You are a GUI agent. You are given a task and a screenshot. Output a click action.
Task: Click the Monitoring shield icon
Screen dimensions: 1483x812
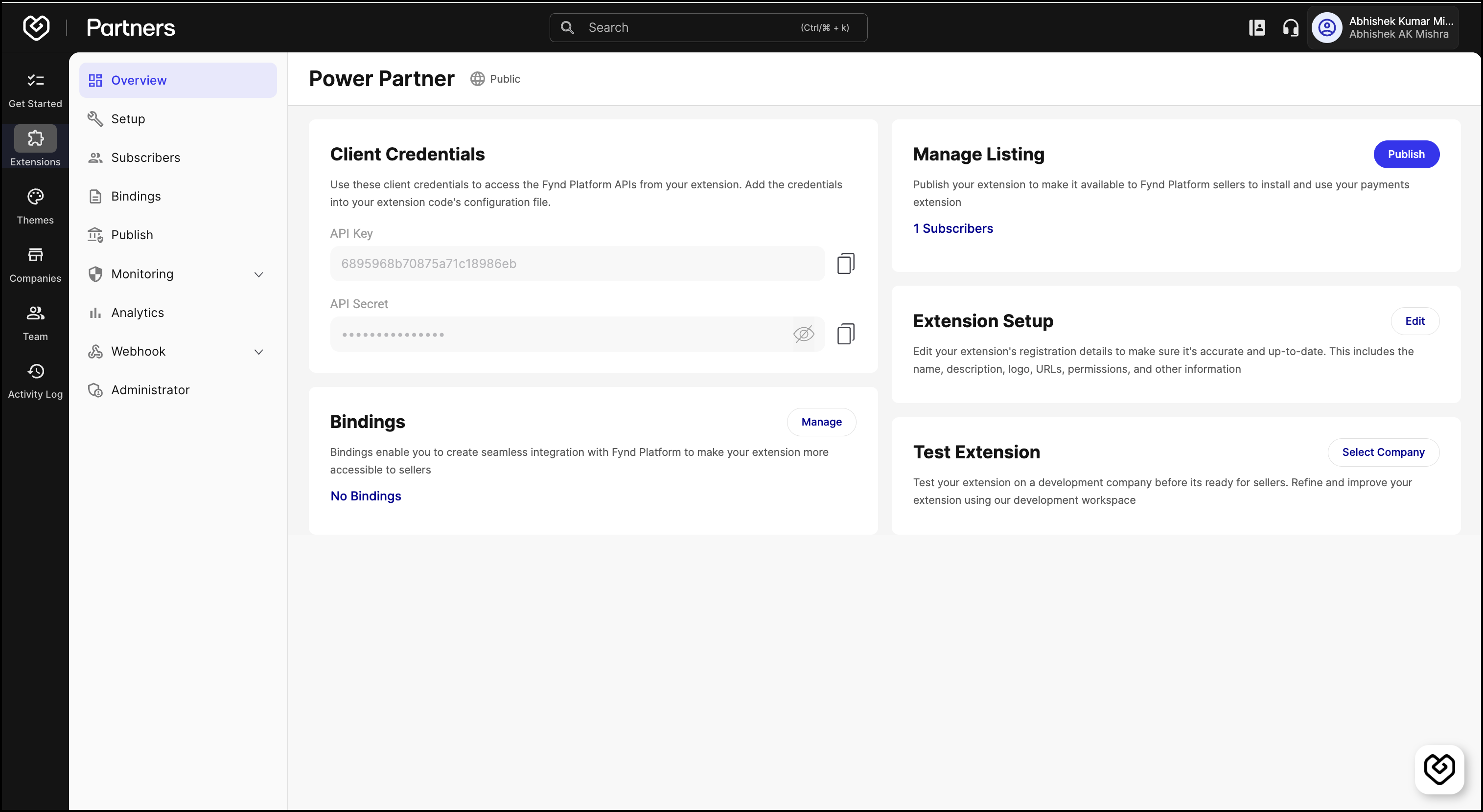95,274
